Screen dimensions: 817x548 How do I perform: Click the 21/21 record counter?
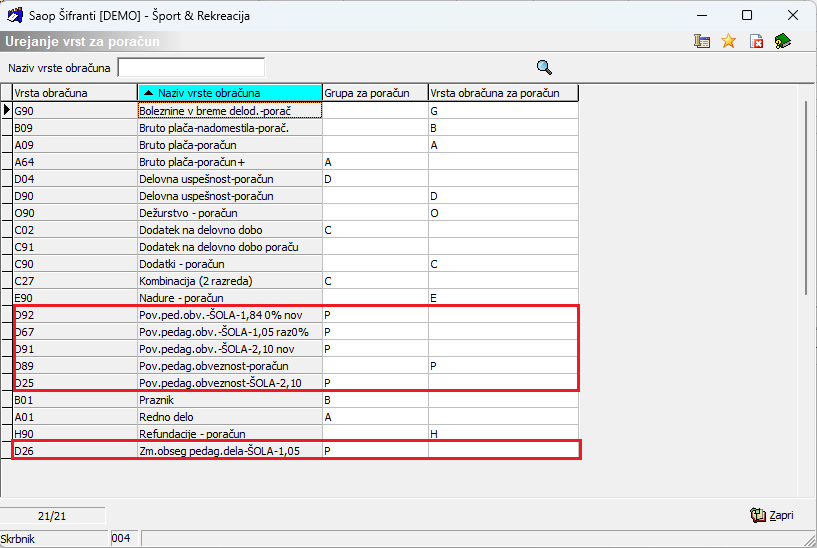pyautogui.click(x=52, y=516)
